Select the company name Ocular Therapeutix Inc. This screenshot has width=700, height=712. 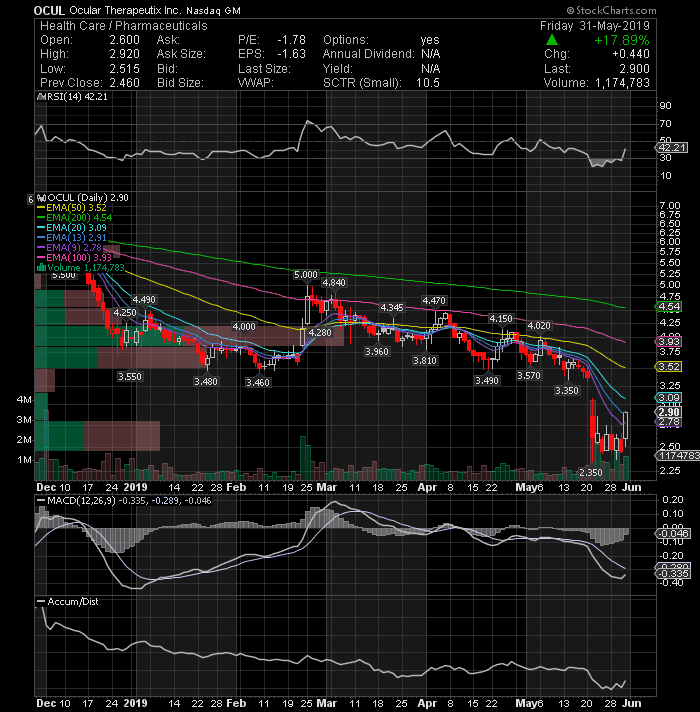point(126,10)
